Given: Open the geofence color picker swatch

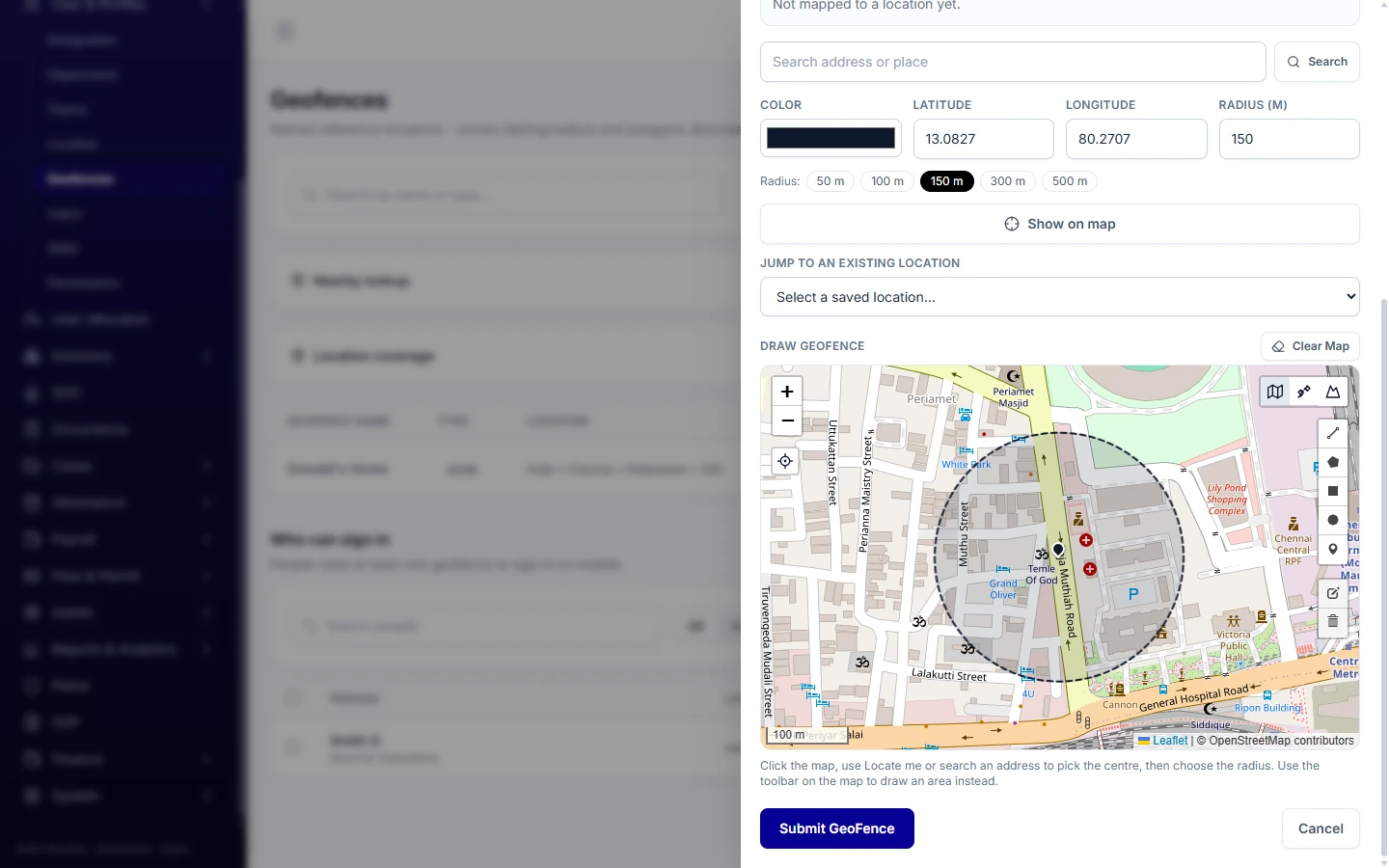Looking at the screenshot, I should tap(831, 138).
